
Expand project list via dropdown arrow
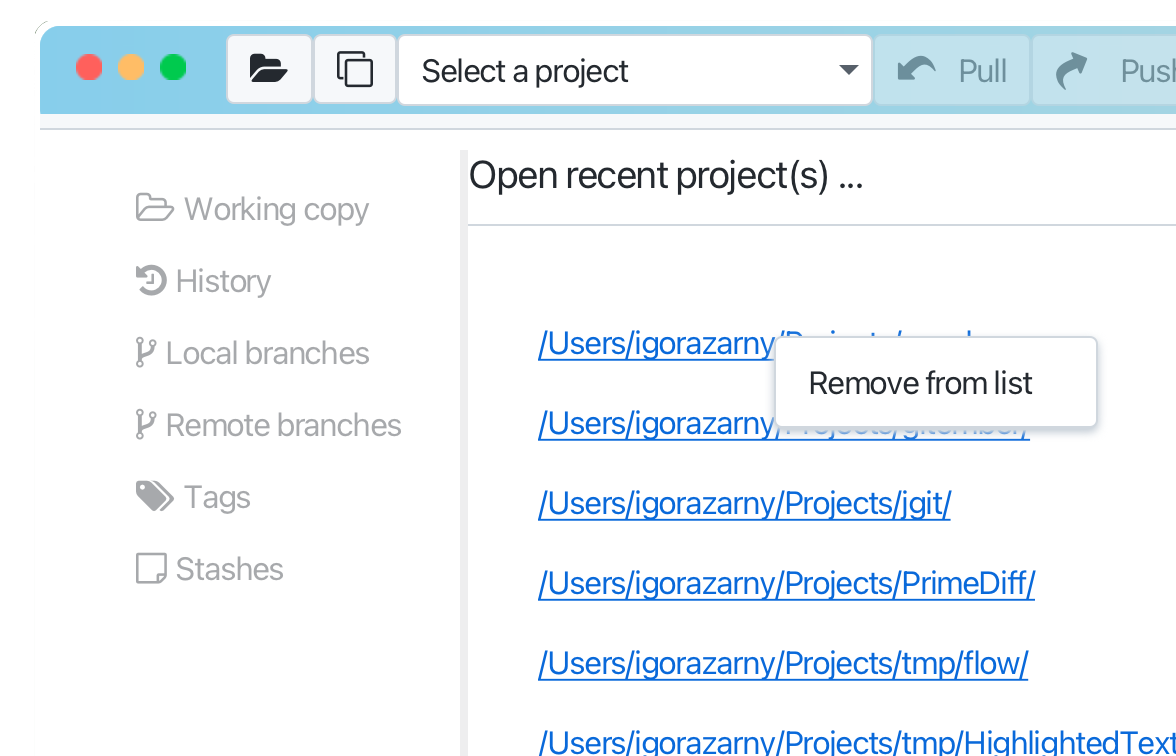click(848, 70)
